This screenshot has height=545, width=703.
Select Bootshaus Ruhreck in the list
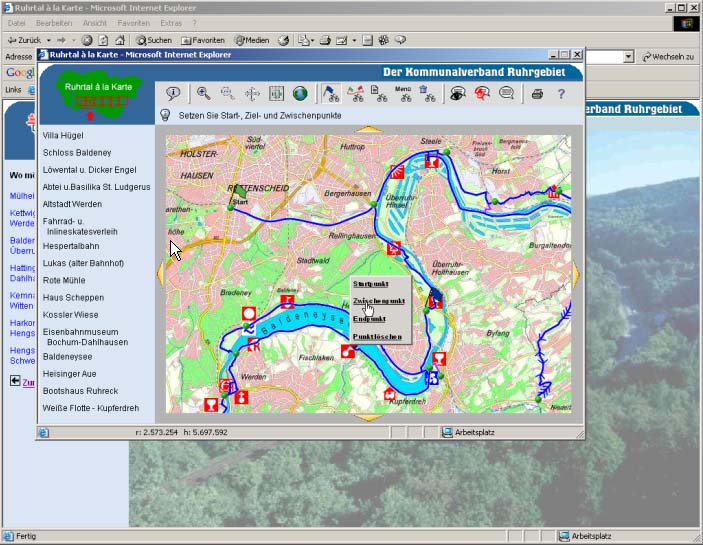(80, 391)
